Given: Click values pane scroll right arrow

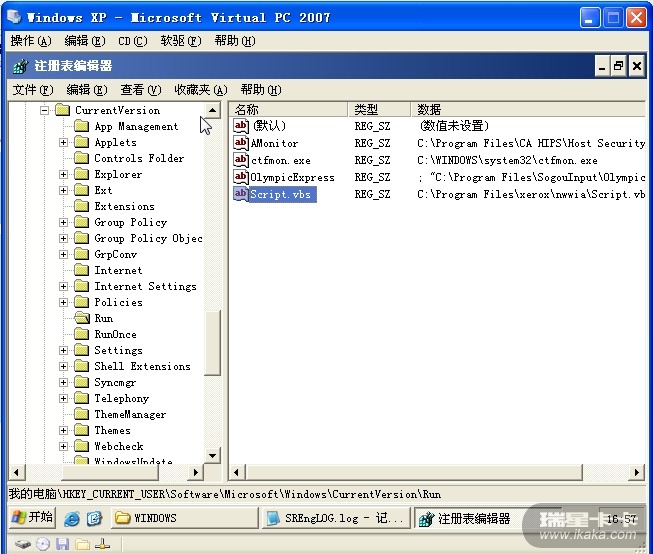Looking at the screenshot, I should click(x=636, y=472).
